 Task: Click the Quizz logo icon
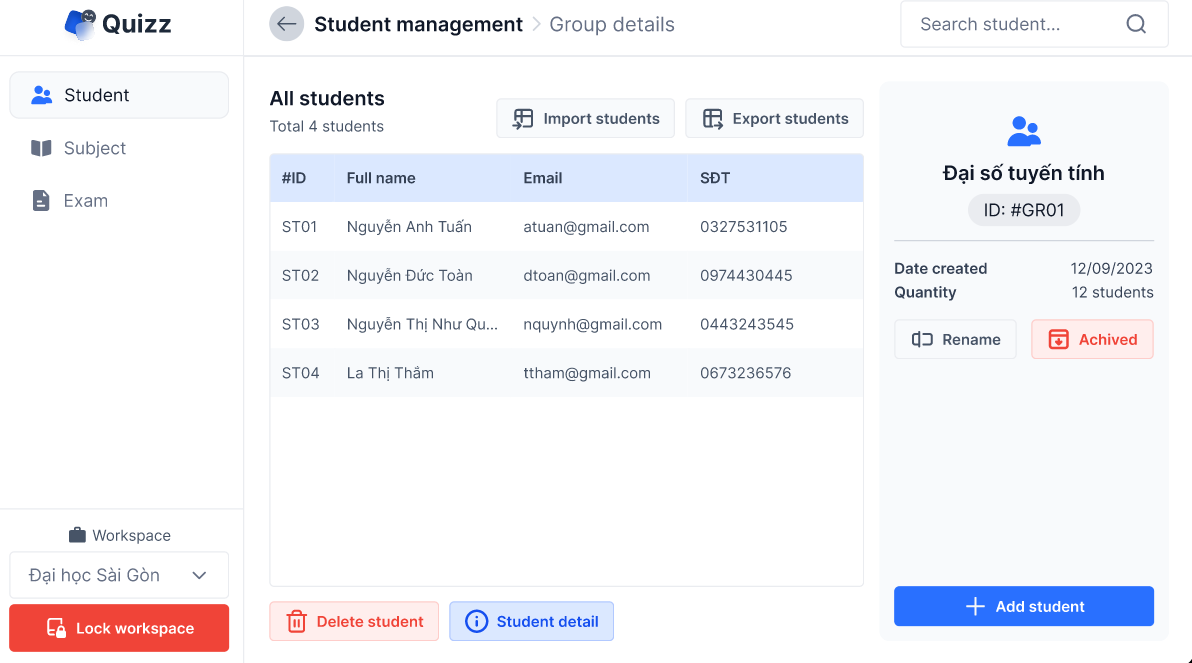pyautogui.click(x=80, y=24)
